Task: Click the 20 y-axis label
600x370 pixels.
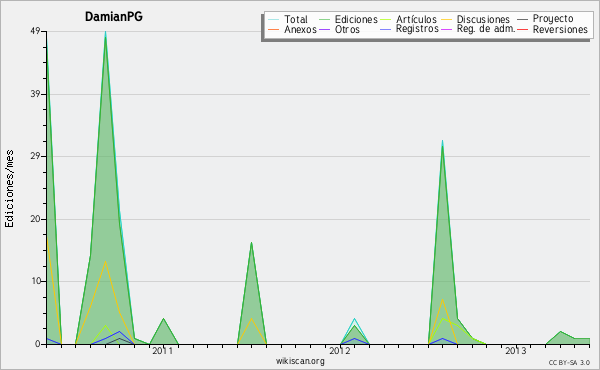Action: point(36,219)
